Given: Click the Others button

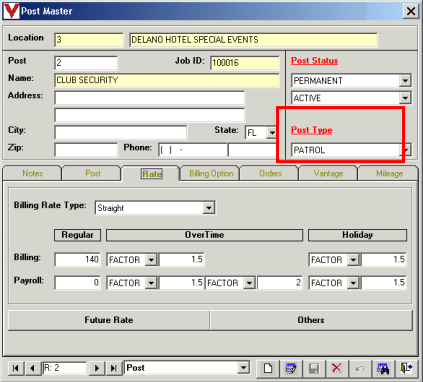Looking at the screenshot, I should (x=311, y=320).
